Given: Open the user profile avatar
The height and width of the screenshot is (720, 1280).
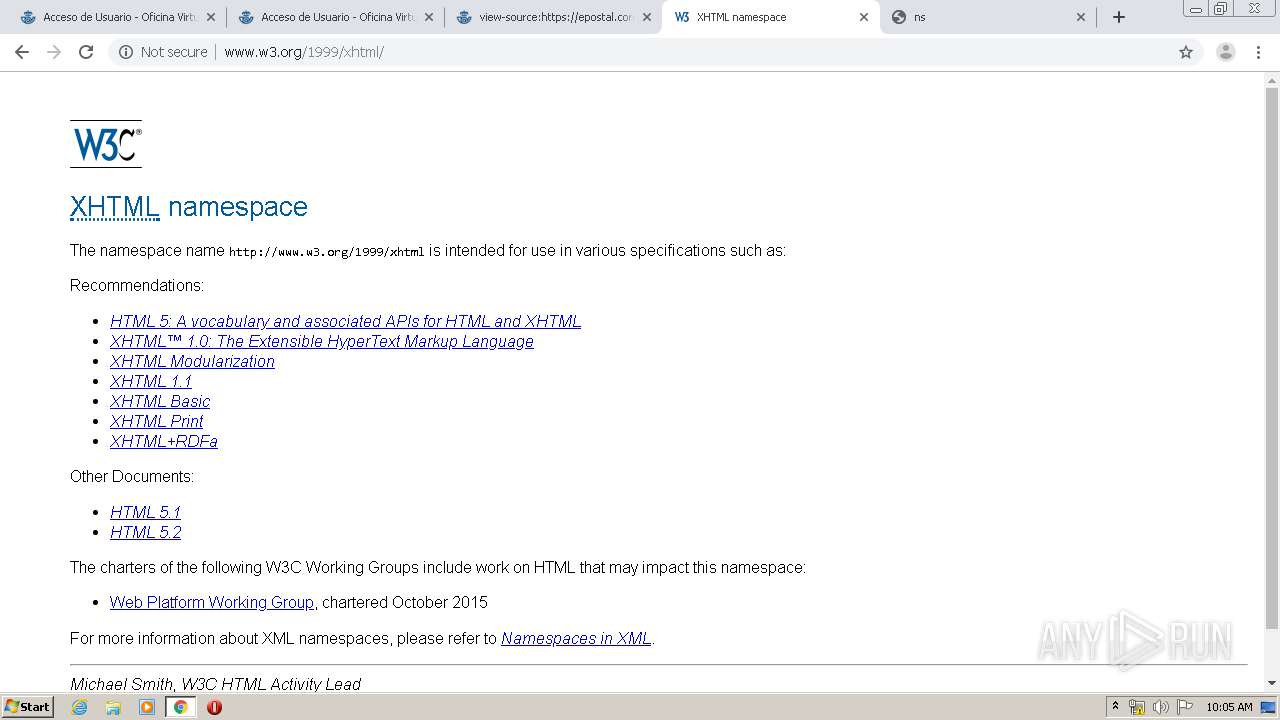Looking at the screenshot, I should coord(1226,52).
